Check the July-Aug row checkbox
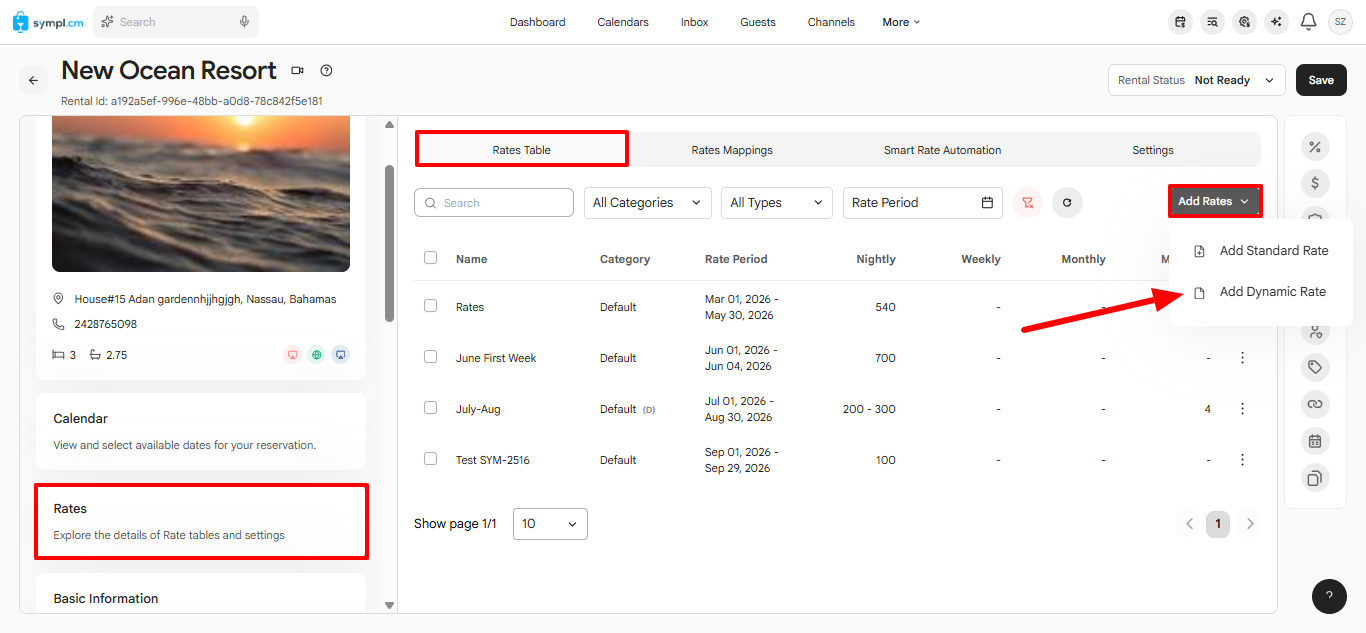Screen dimensions: 1366x633 pyautogui.click(x=430, y=408)
